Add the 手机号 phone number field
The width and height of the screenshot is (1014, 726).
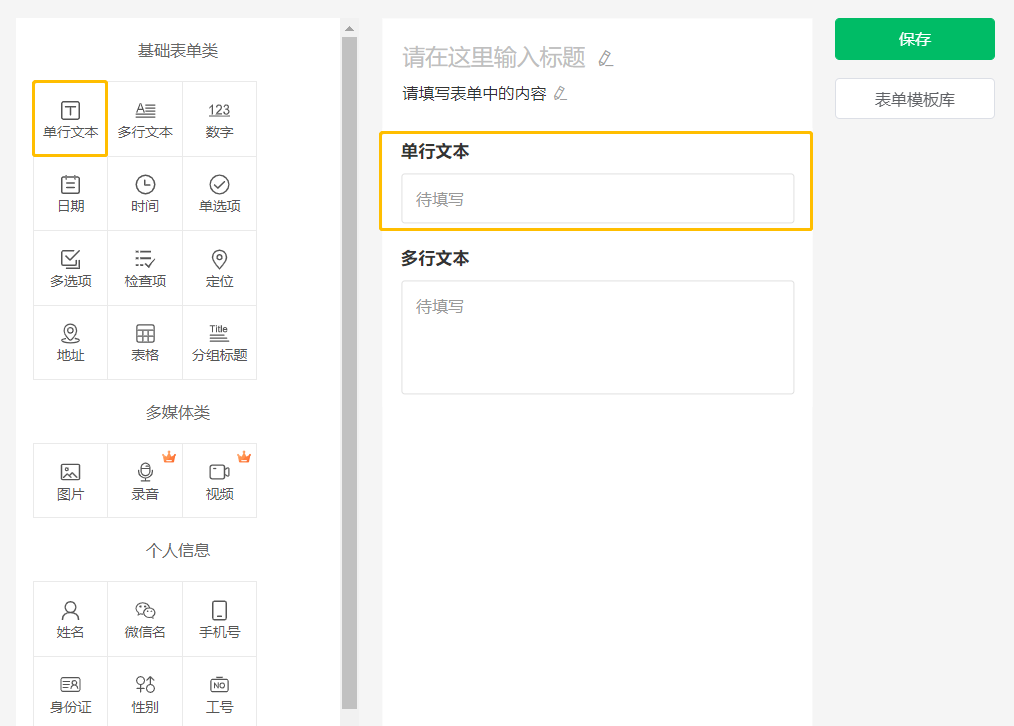tap(219, 619)
